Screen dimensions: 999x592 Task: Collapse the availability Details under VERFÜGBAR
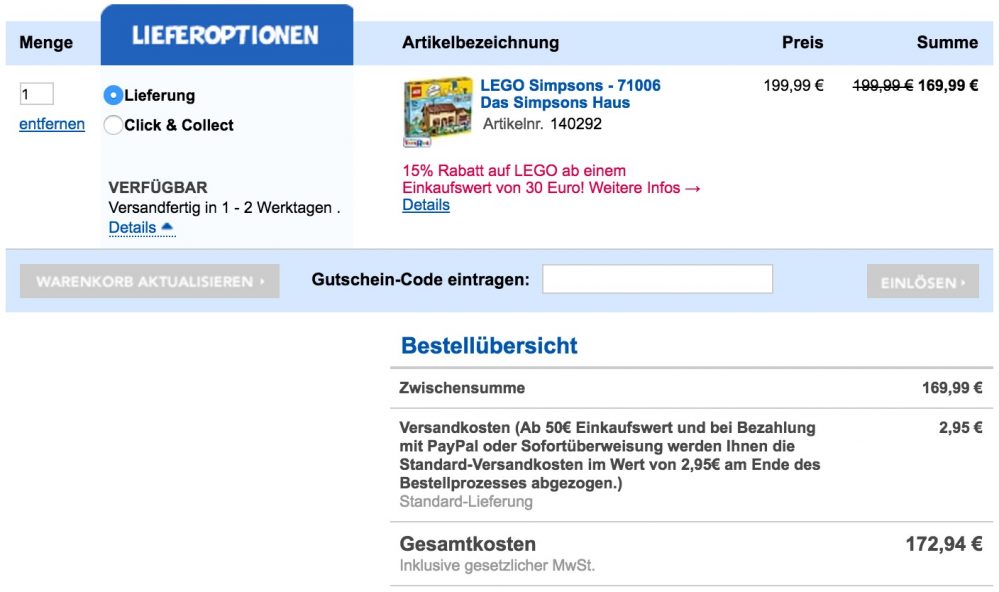[141, 228]
